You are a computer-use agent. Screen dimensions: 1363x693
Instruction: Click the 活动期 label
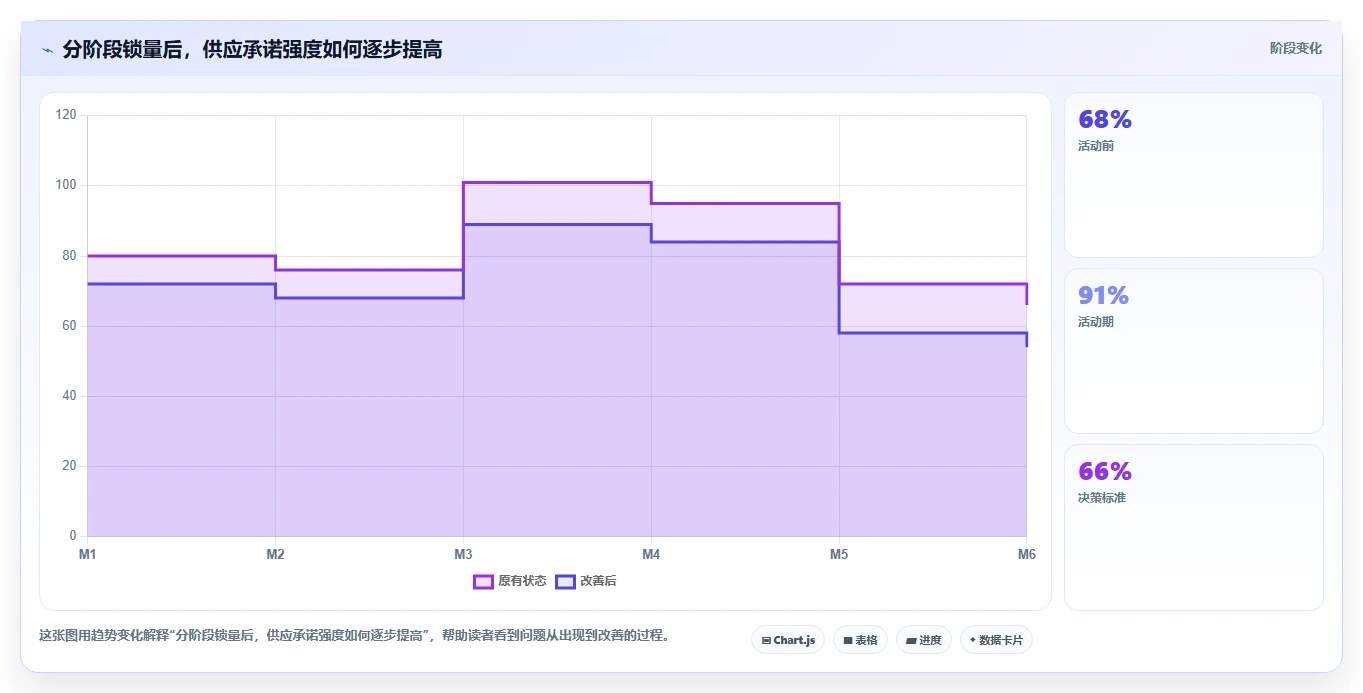coord(1096,322)
